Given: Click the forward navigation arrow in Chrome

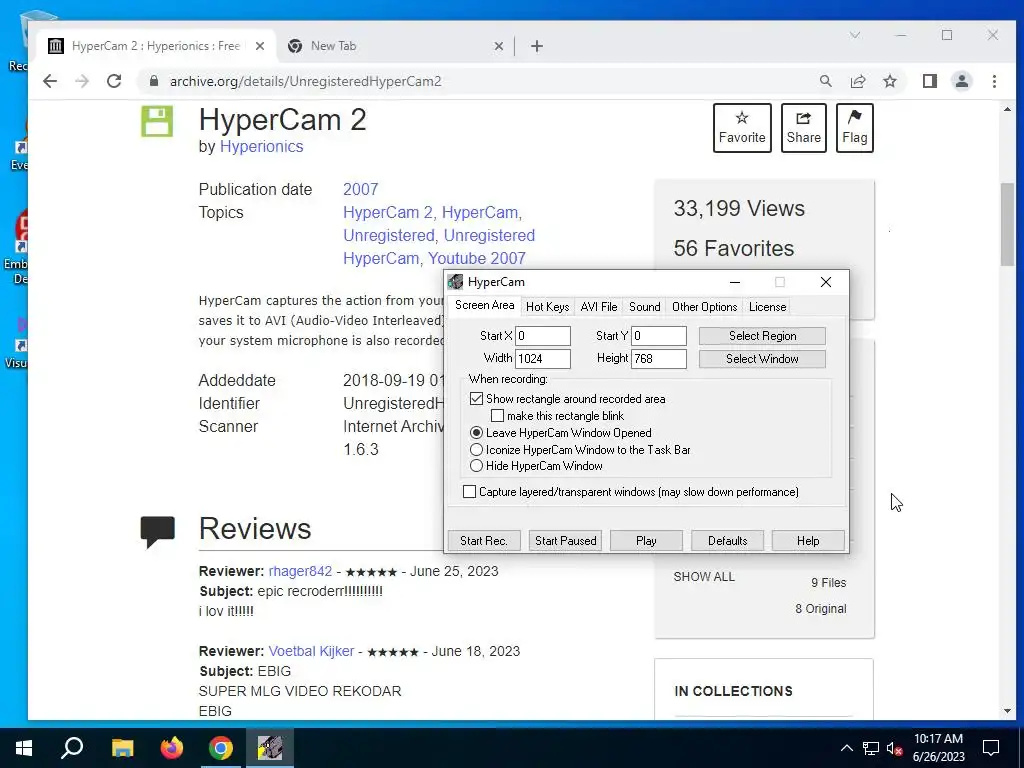Looking at the screenshot, I should coord(82,81).
